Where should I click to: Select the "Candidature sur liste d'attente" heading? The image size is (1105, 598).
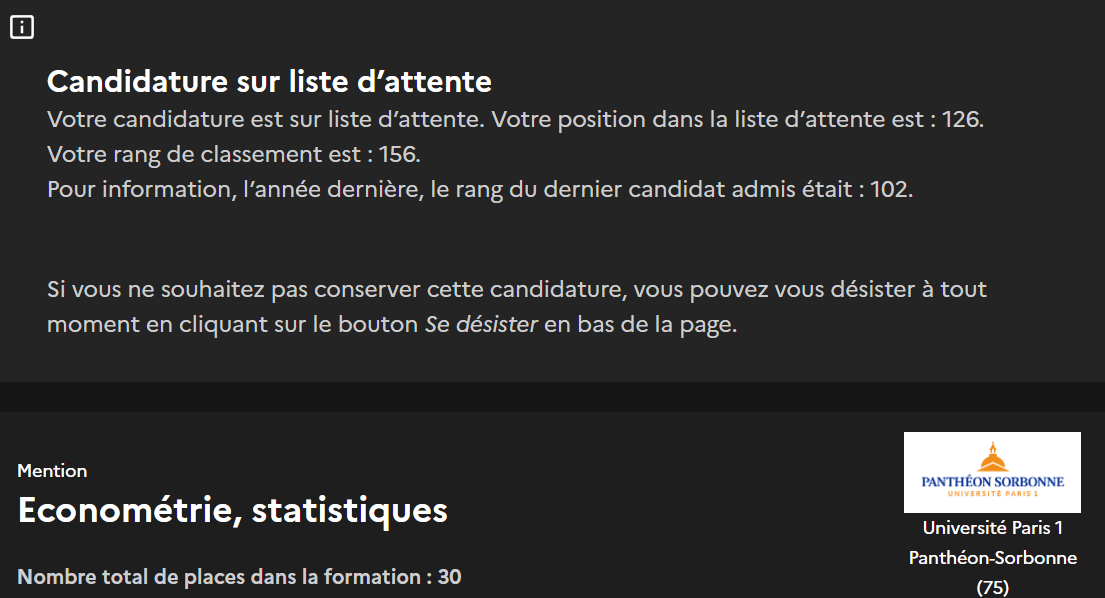[x=269, y=81]
